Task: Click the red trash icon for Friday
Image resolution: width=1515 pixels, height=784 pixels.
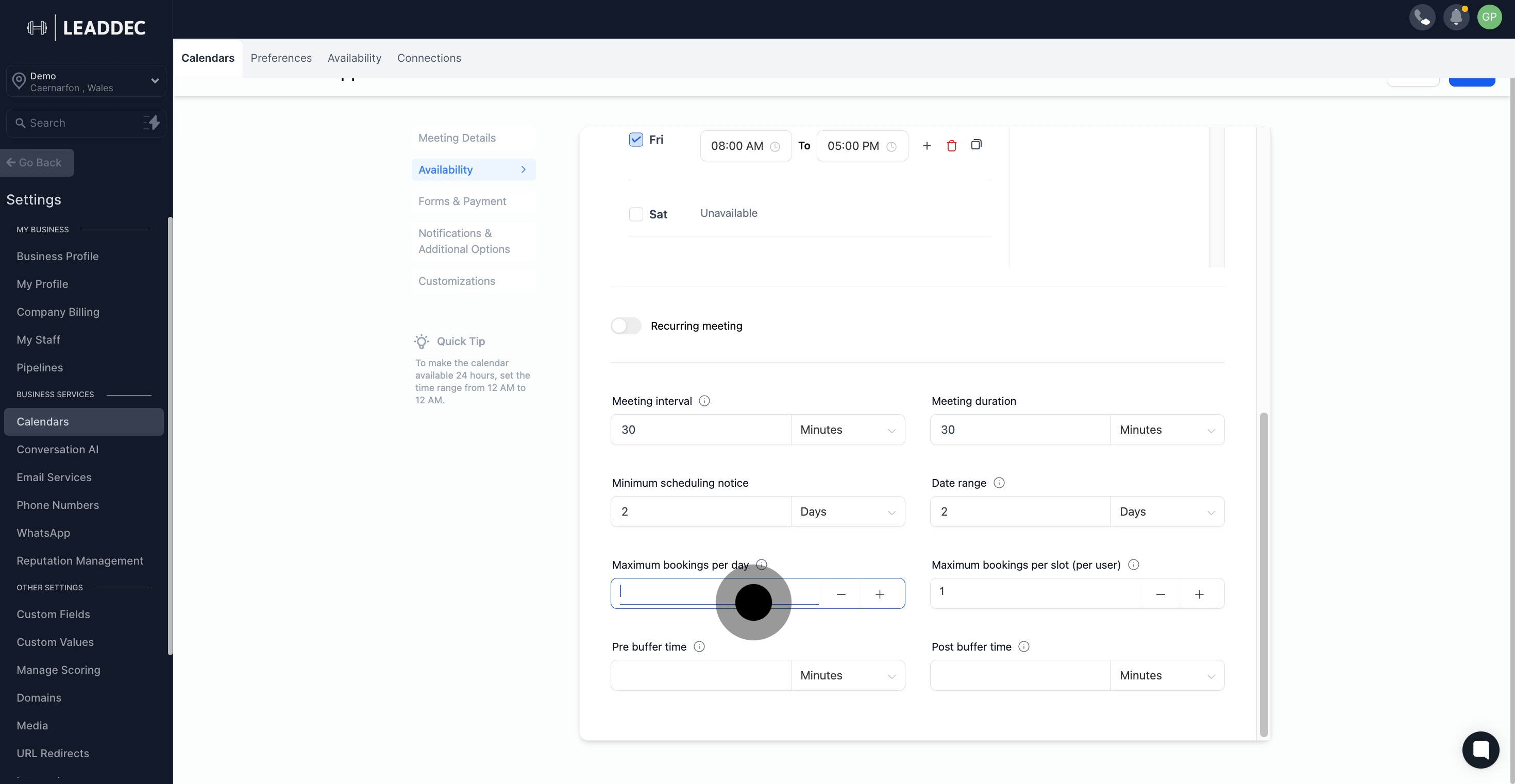Action: [x=951, y=146]
